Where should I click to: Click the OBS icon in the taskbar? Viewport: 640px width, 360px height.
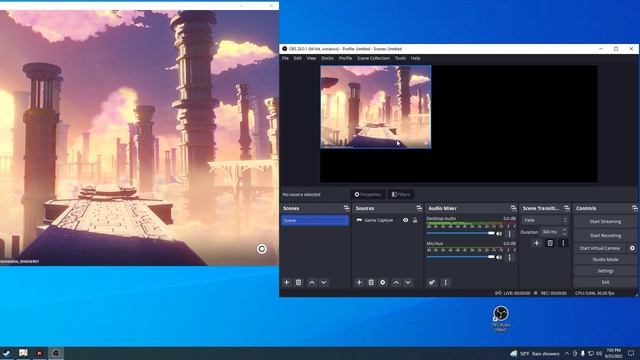(x=56, y=353)
